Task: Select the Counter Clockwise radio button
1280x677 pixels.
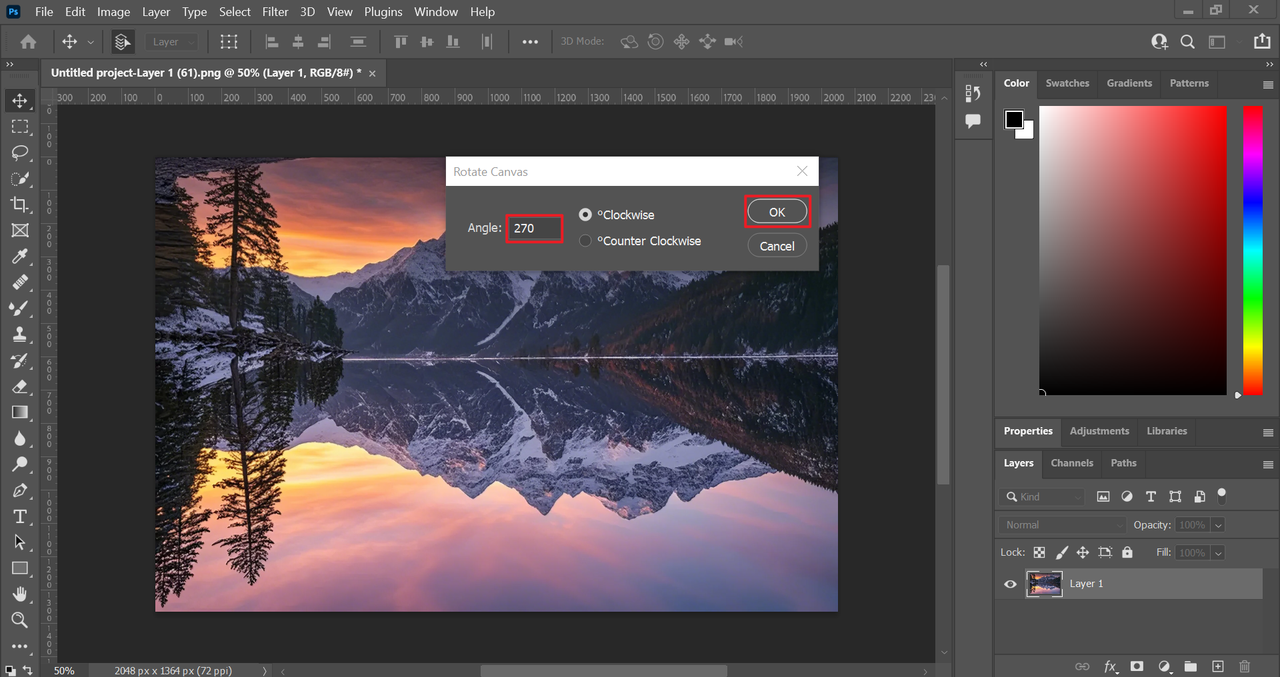Action: coord(586,241)
